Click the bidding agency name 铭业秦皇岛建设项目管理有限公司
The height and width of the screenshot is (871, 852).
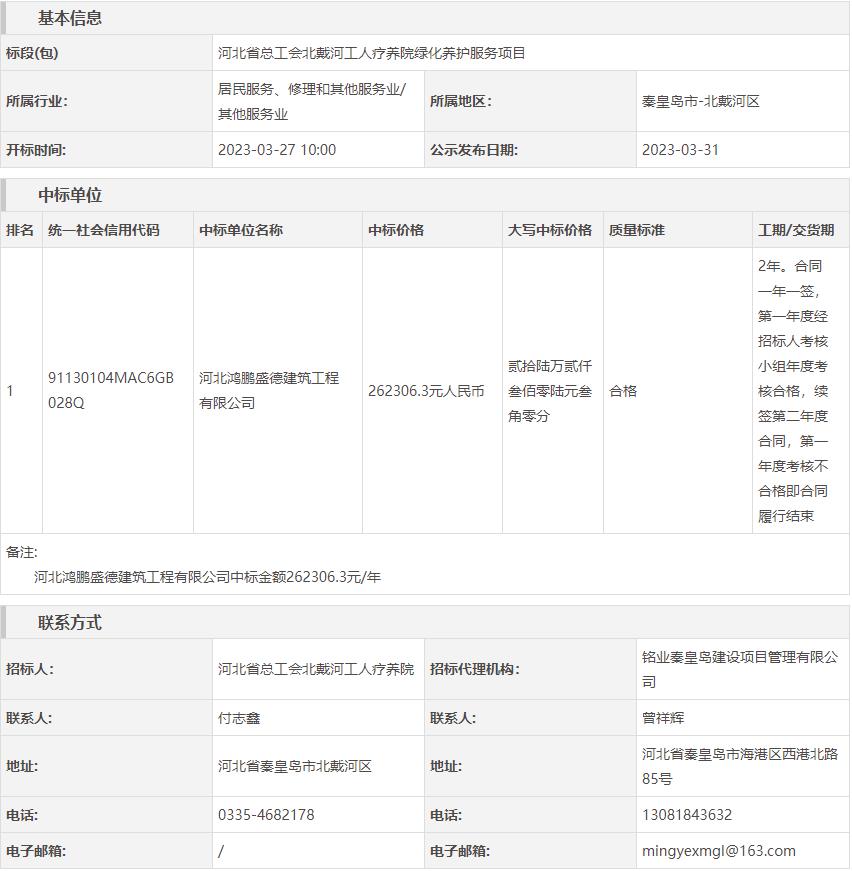[740, 669]
